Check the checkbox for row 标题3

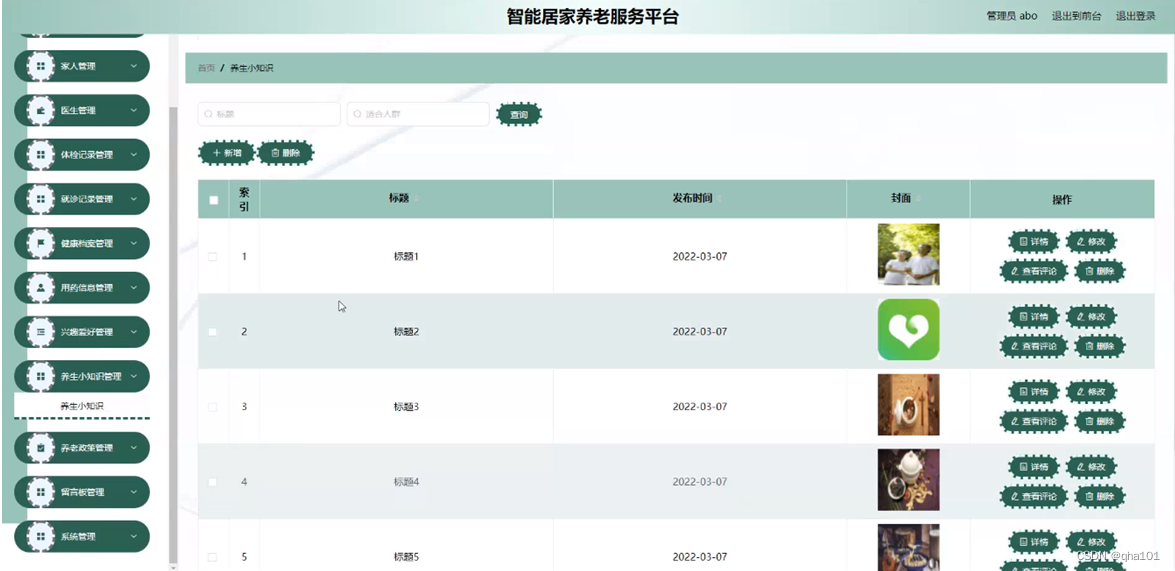(x=213, y=407)
